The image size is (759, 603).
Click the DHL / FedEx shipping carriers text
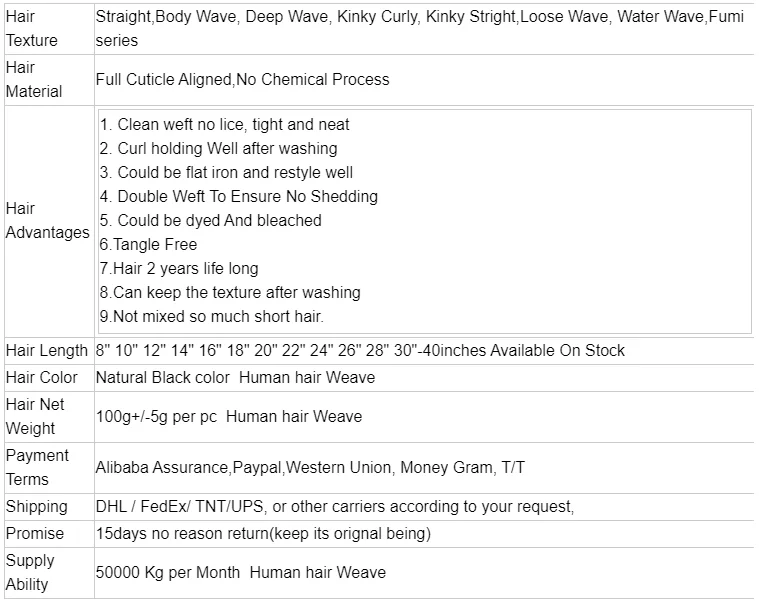pos(334,507)
